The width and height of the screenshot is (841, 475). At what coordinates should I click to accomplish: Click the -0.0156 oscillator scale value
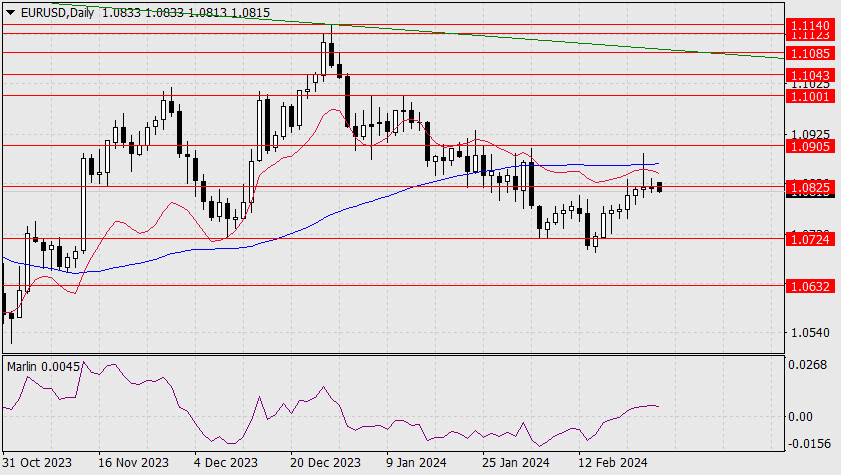(809, 444)
